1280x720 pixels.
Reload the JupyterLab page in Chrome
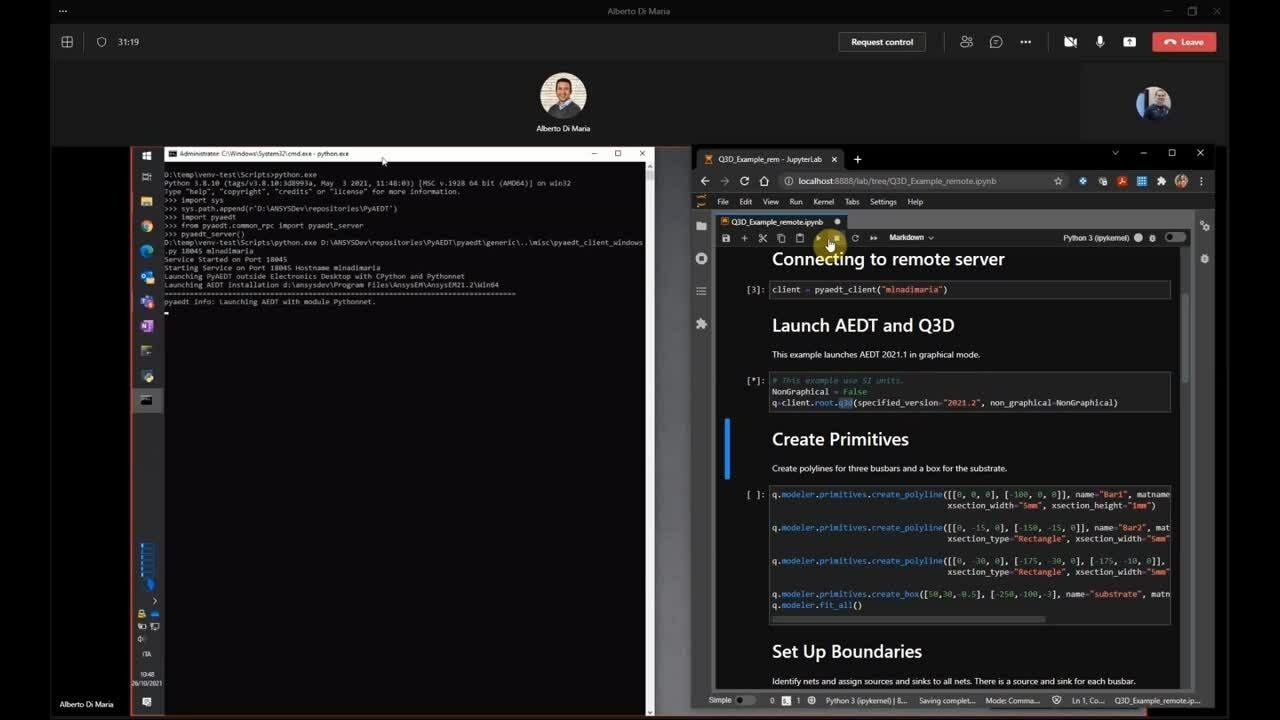coord(744,181)
